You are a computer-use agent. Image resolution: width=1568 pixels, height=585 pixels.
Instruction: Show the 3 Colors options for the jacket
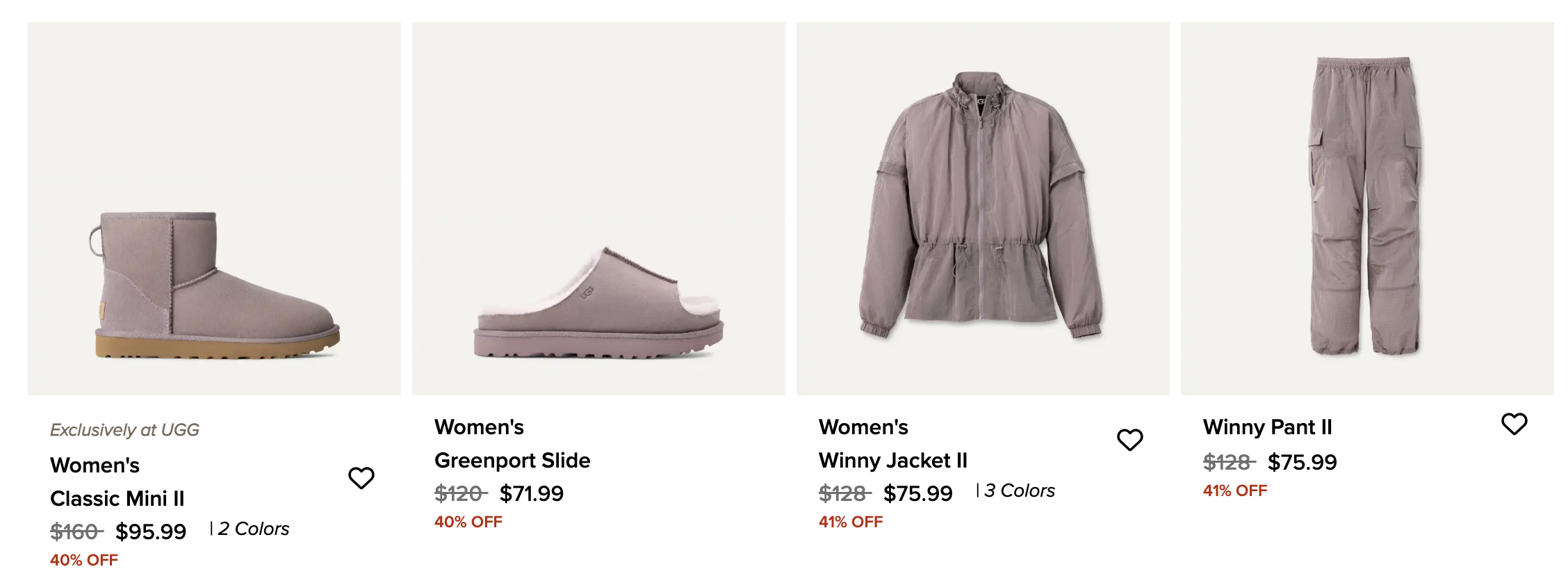point(1019,491)
